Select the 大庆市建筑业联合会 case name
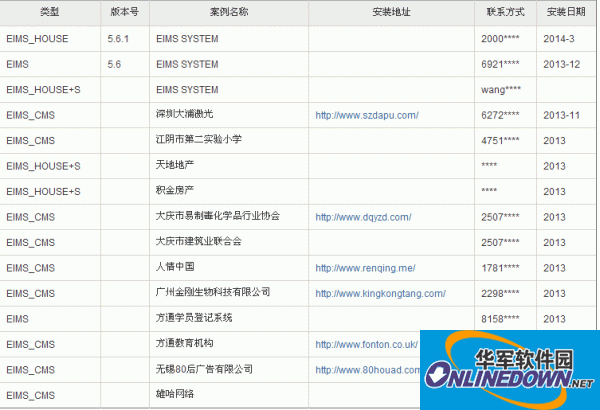The width and height of the screenshot is (600, 410). point(199,241)
